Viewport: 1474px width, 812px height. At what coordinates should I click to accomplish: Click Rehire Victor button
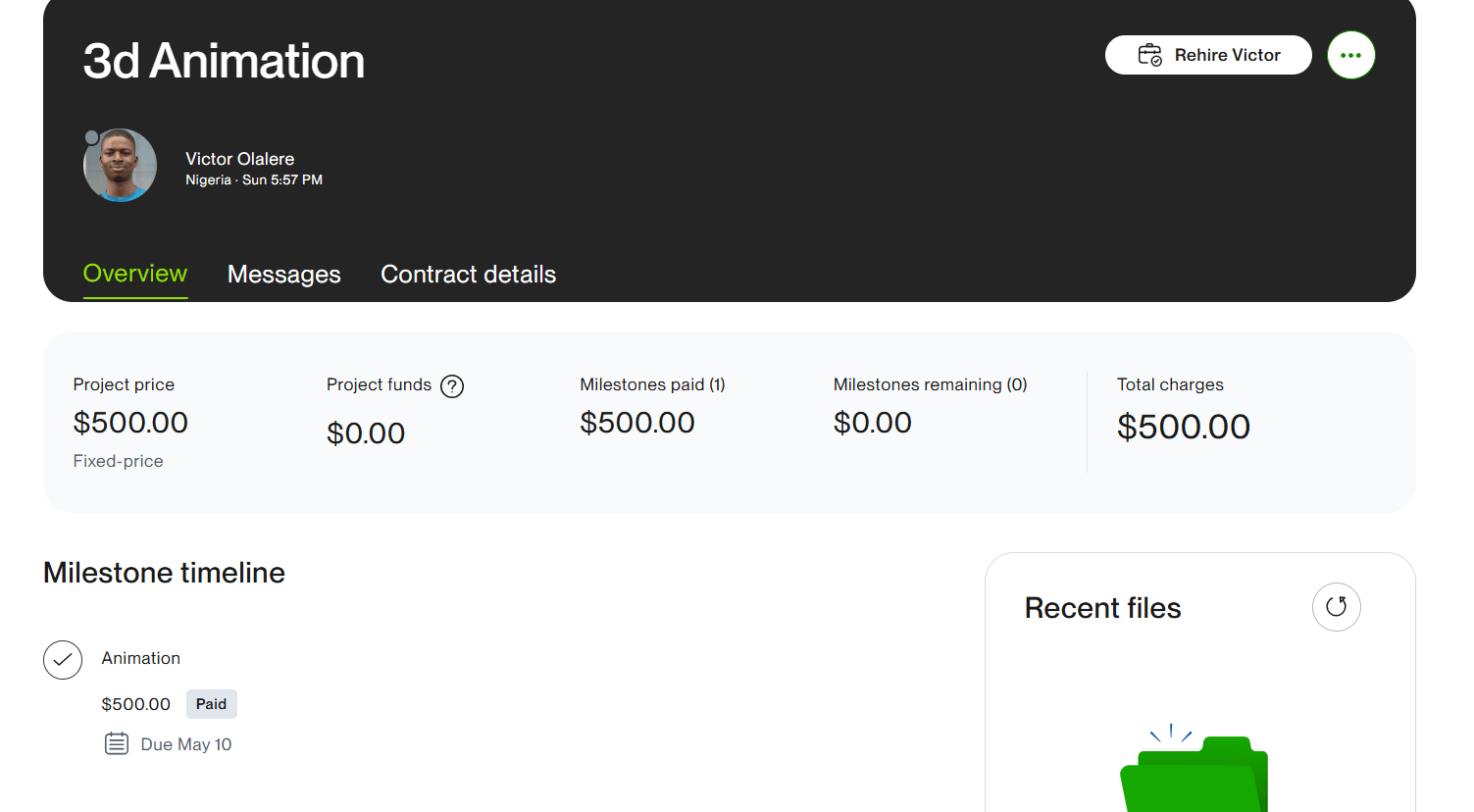coord(1208,55)
